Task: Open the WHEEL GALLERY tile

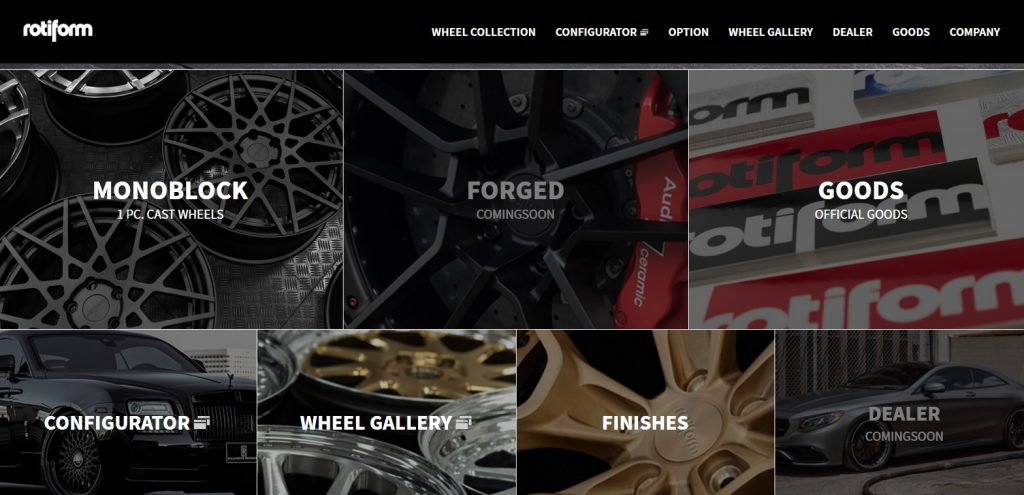Action: 387,413
